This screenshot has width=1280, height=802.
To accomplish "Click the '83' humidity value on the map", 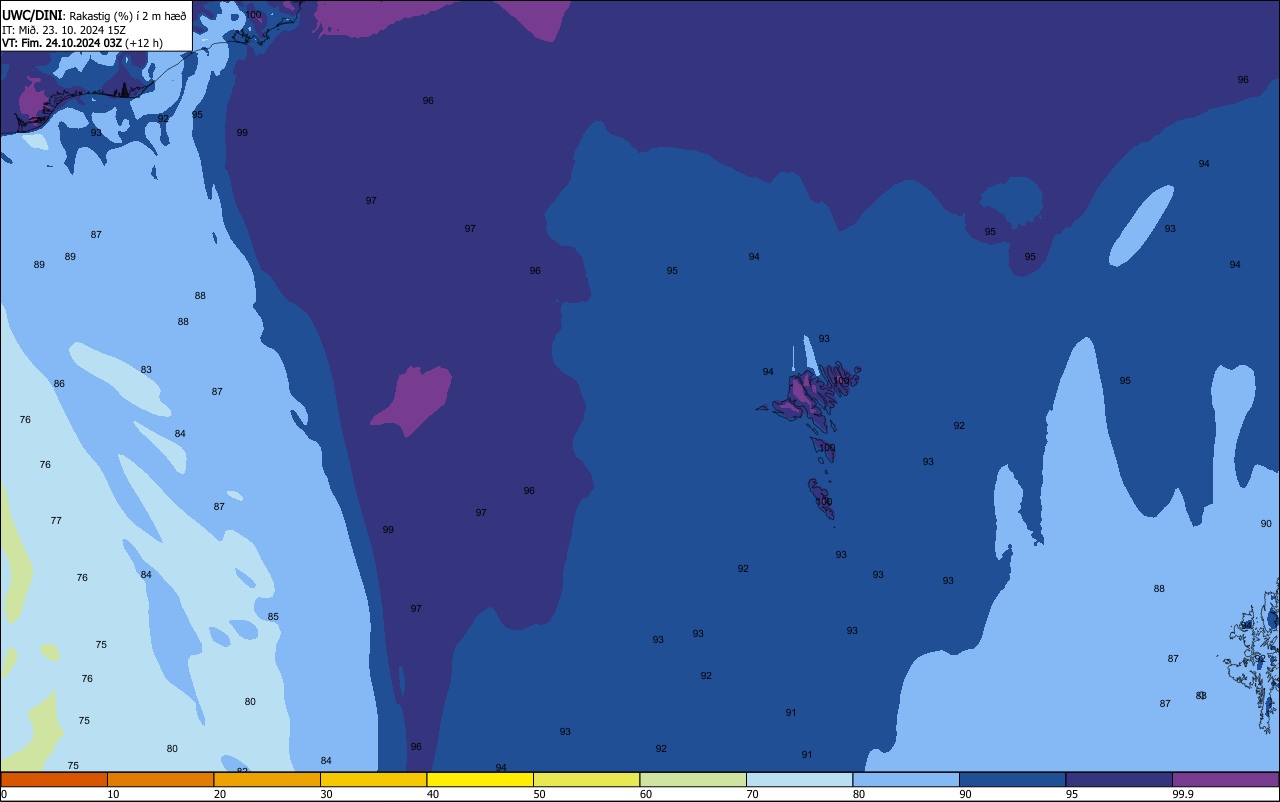I will pyautogui.click(x=146, y=370).
